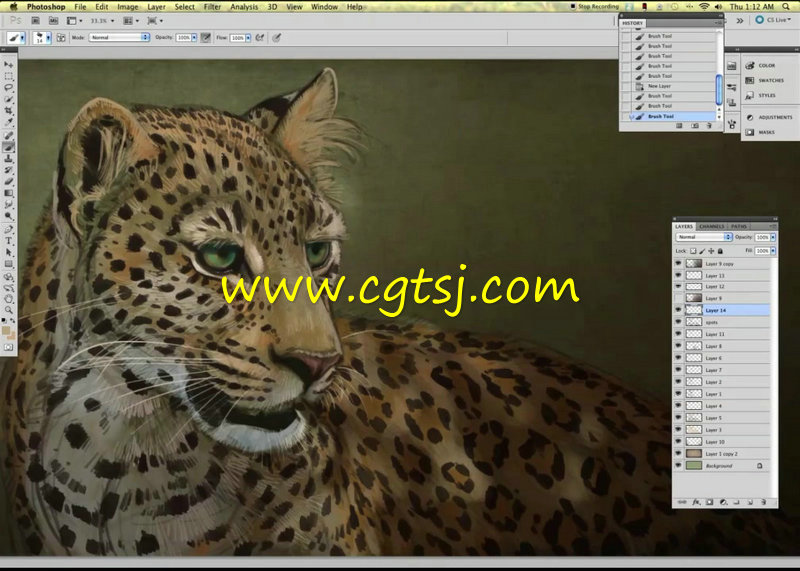The width and height of the screenshot is (800, 571).
Task: Open brush Opacity slider arrow in options bar
Action: coord(194,38)
